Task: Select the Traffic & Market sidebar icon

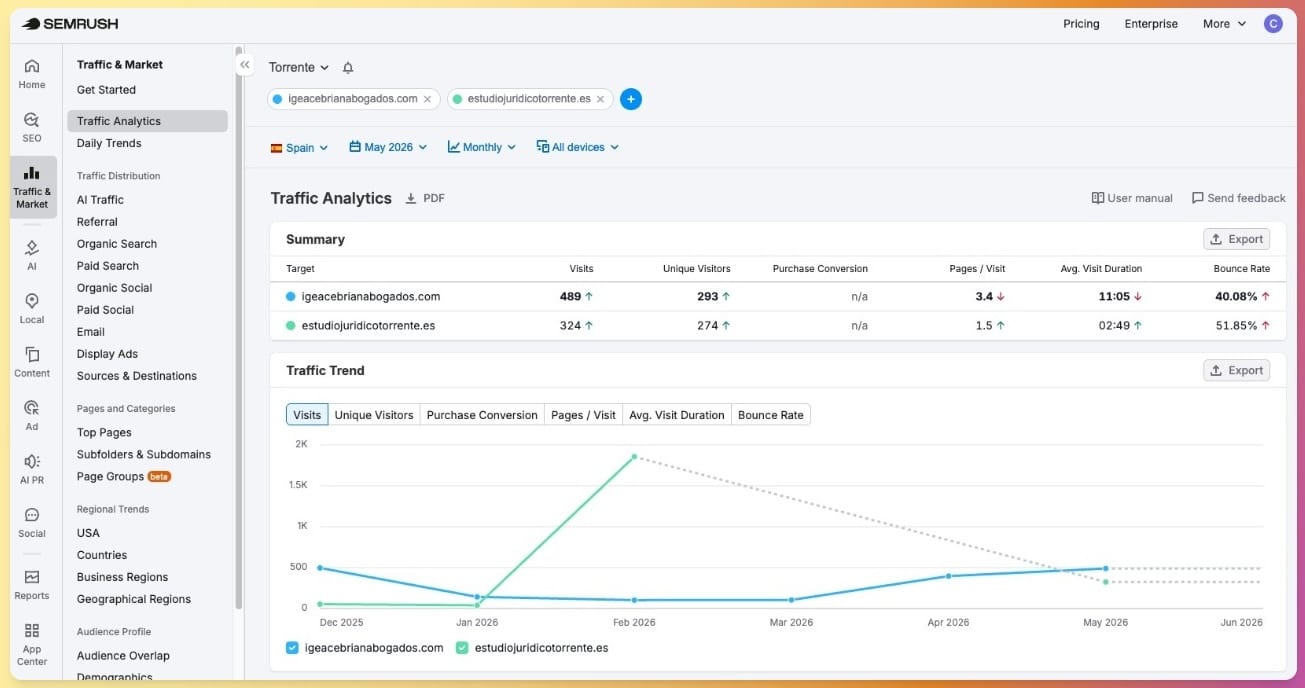Action: (32, 187)
